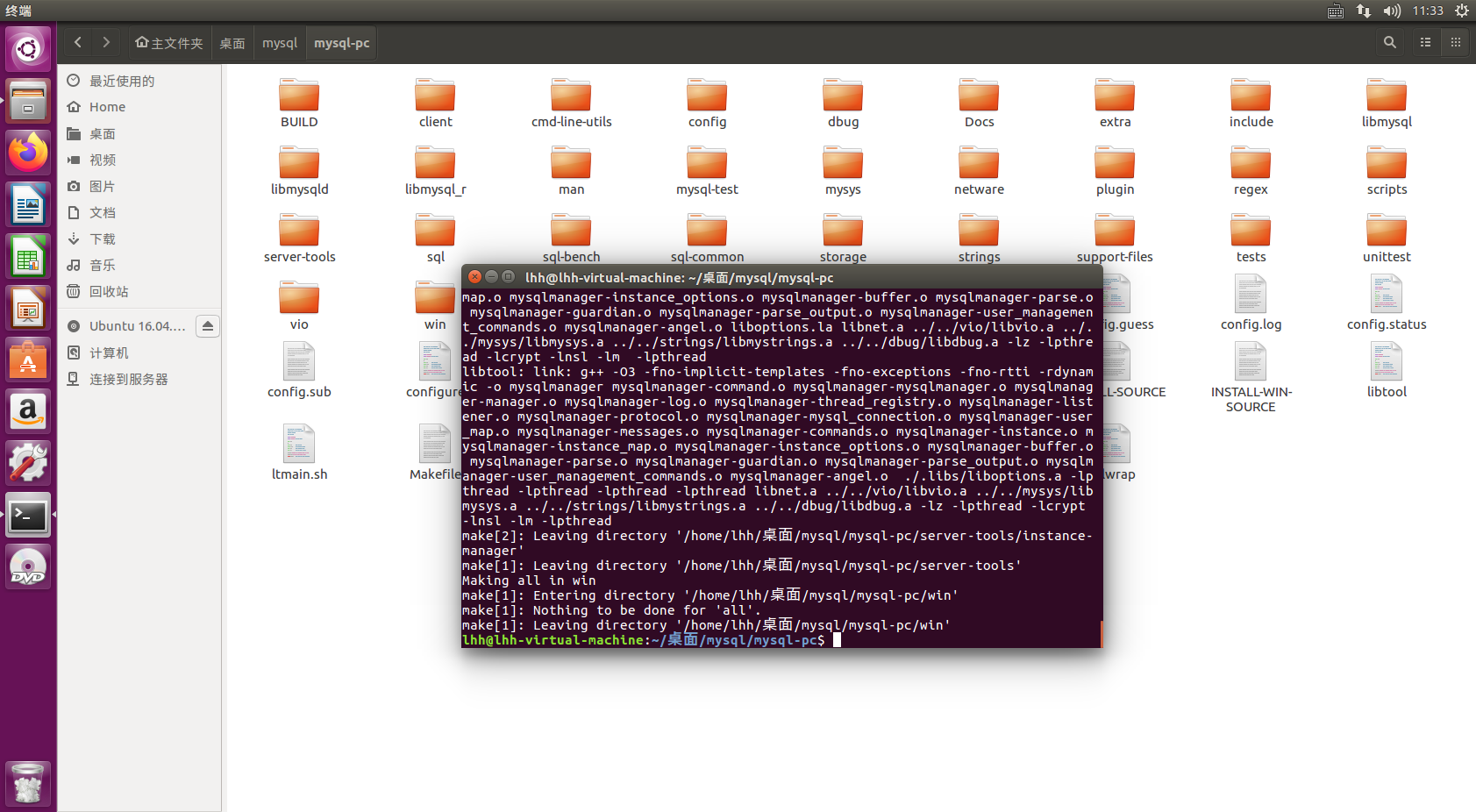Launch LibreOffice Calc from the dock
Image resolution: width=1476 pixels, height=812 pixels.
28,256
